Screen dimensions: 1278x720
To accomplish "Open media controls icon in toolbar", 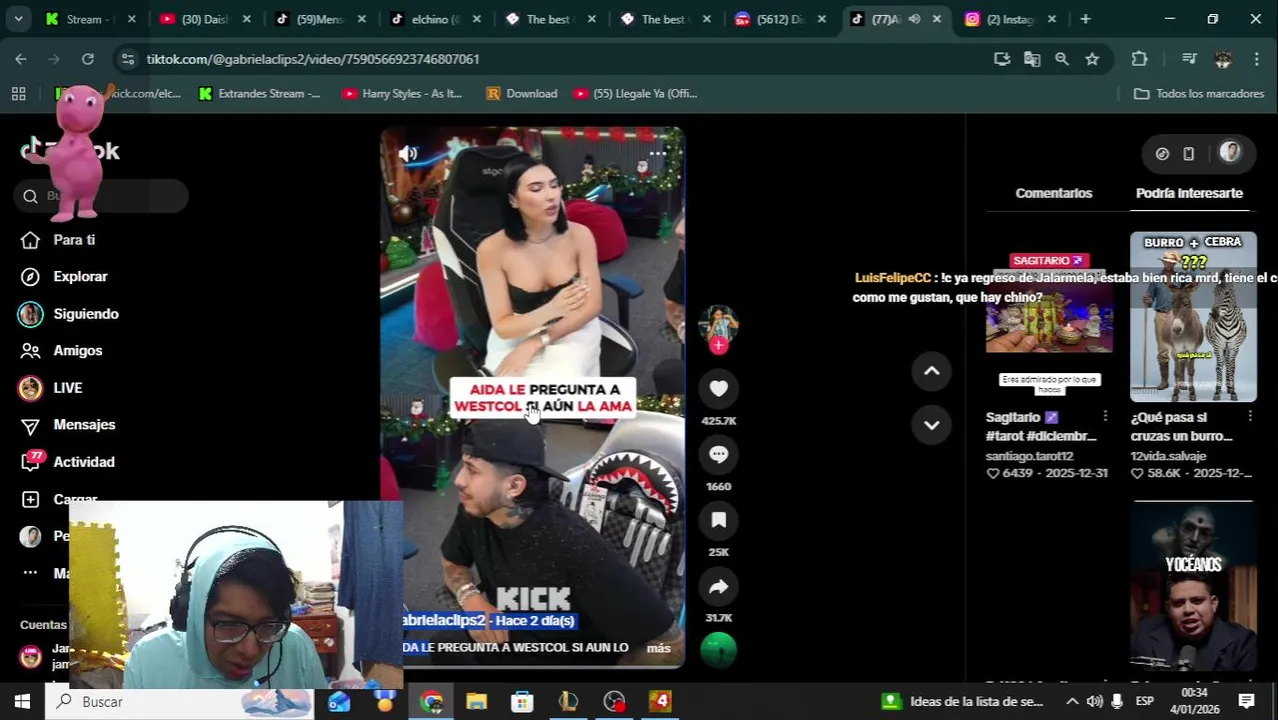I will 1189,59.
